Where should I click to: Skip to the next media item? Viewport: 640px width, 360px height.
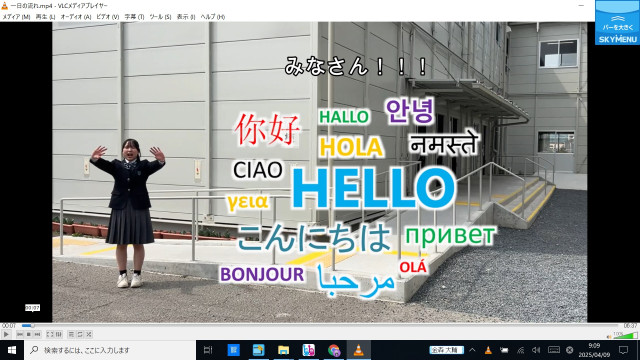pos(37,334)
